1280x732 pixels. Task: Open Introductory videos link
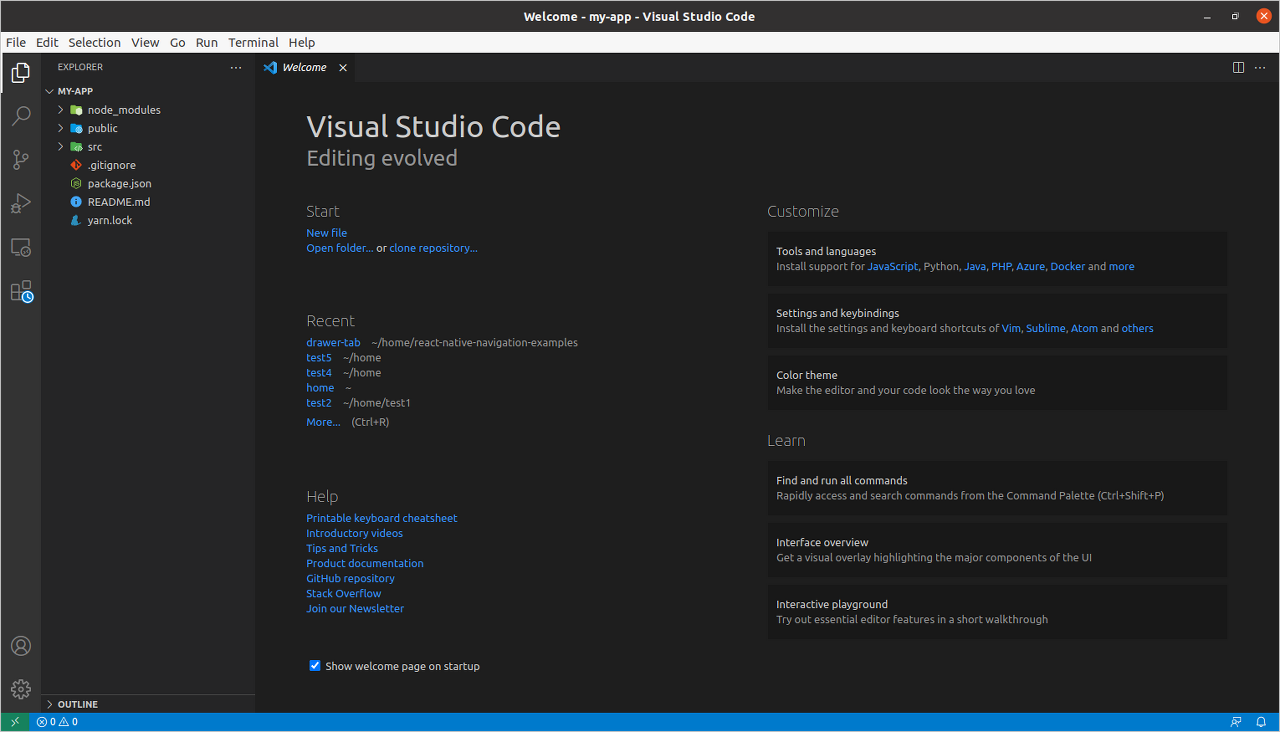355,533
